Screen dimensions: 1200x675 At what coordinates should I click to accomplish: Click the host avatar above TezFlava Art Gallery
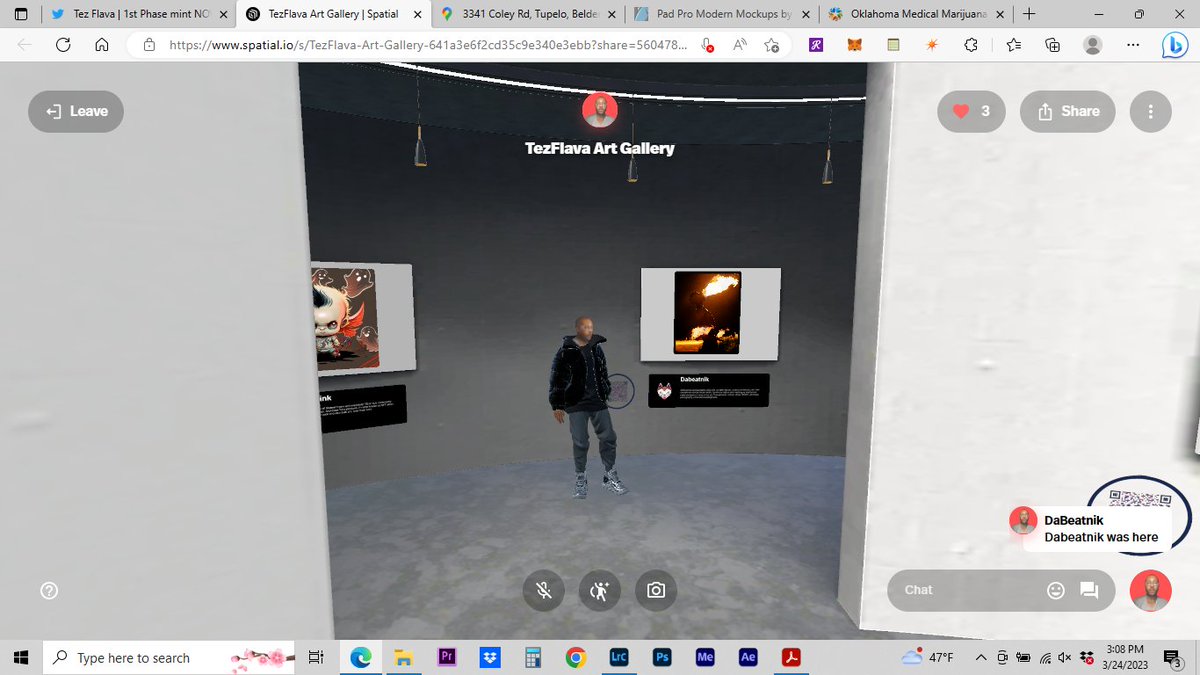[600, 111]
